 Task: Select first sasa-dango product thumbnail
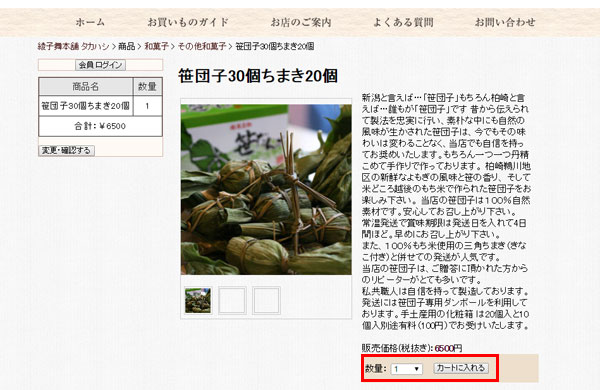(198, 300)
